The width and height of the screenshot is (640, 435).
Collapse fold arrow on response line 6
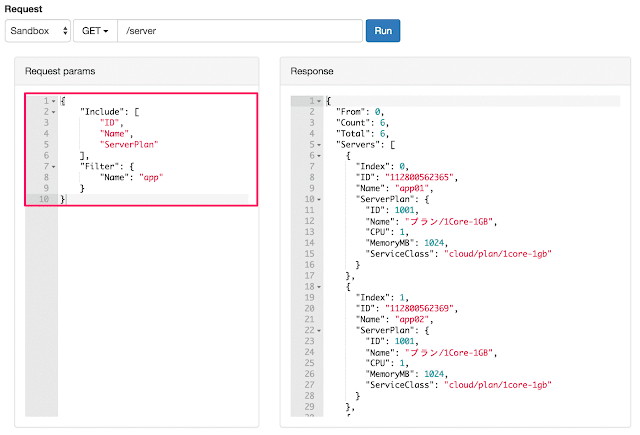click(319, 156)
